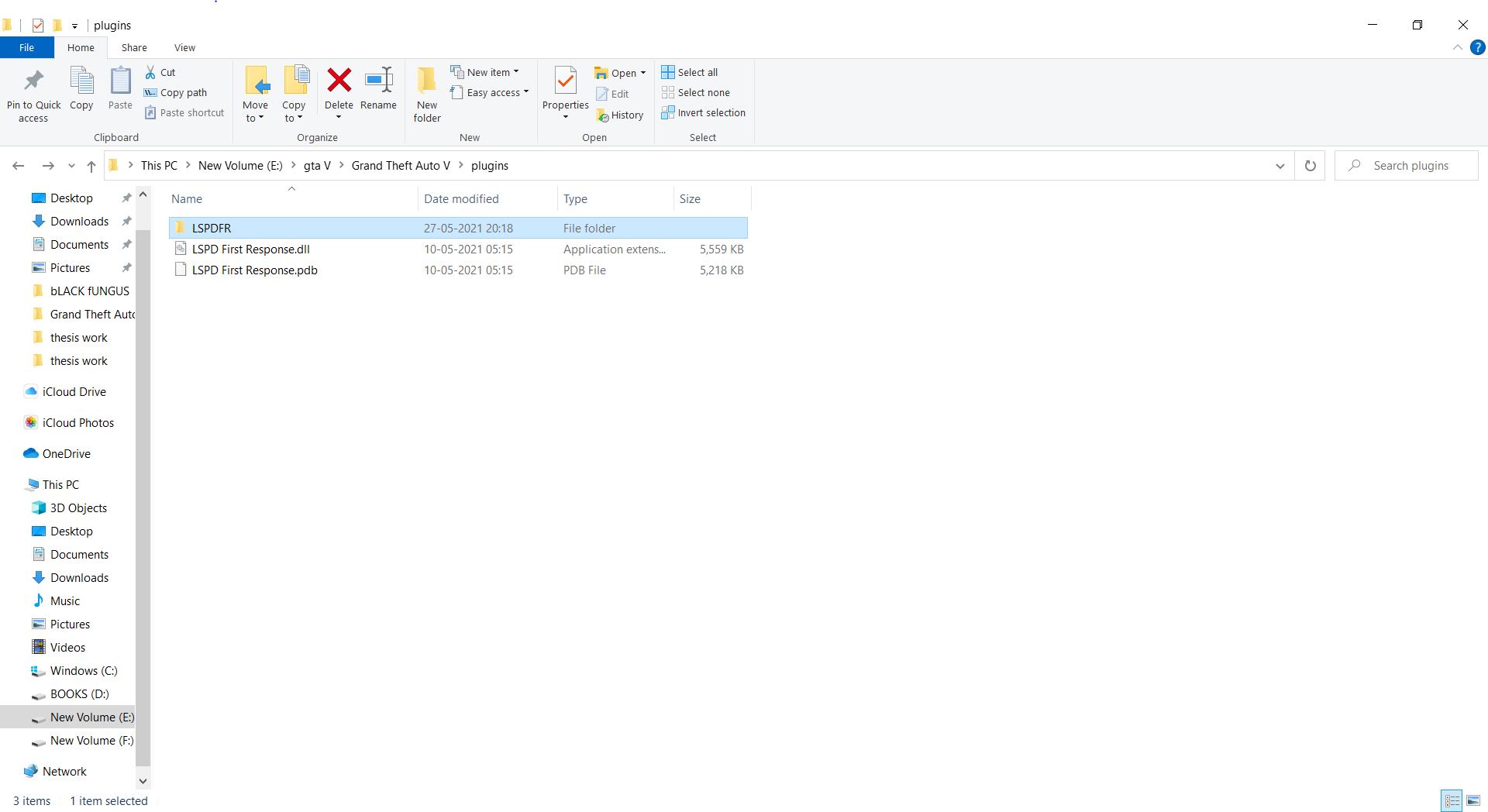1488x812 pixels.
Task: Open Easy access dropdown
Action: pyautogui.click(x=490, y=92)
